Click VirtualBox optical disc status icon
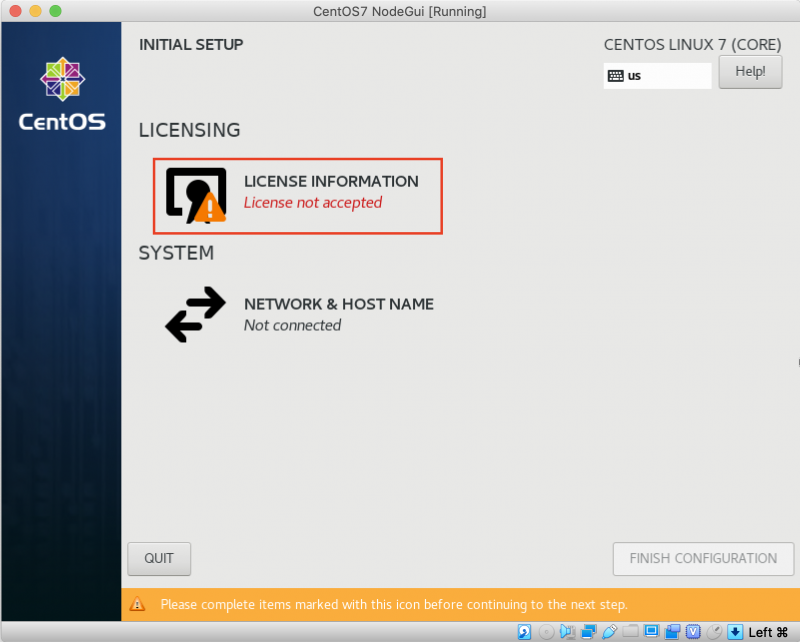This screenshot has height=642, width=800. 546,632
